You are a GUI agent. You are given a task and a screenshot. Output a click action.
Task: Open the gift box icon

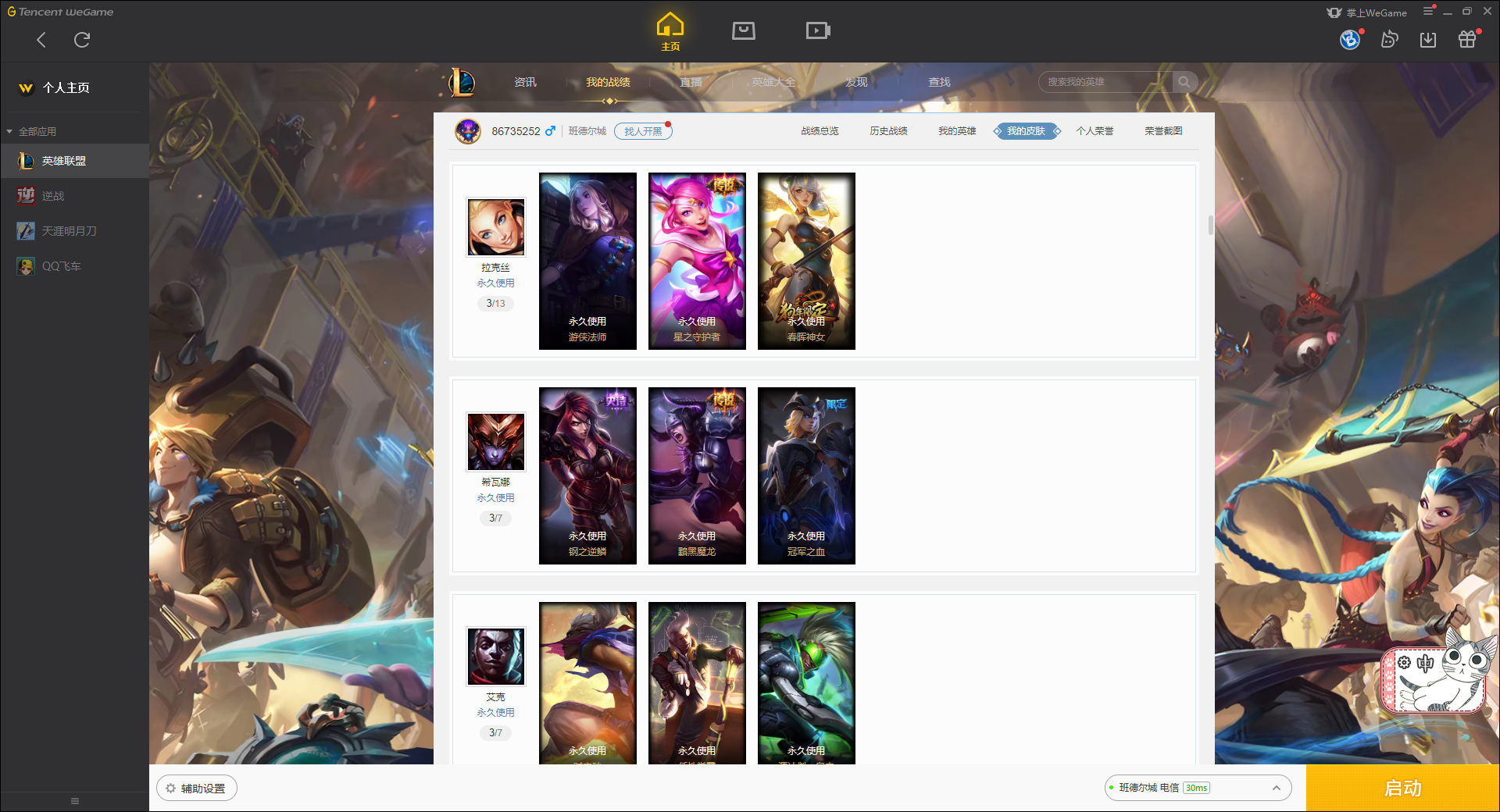[1467, 40]
